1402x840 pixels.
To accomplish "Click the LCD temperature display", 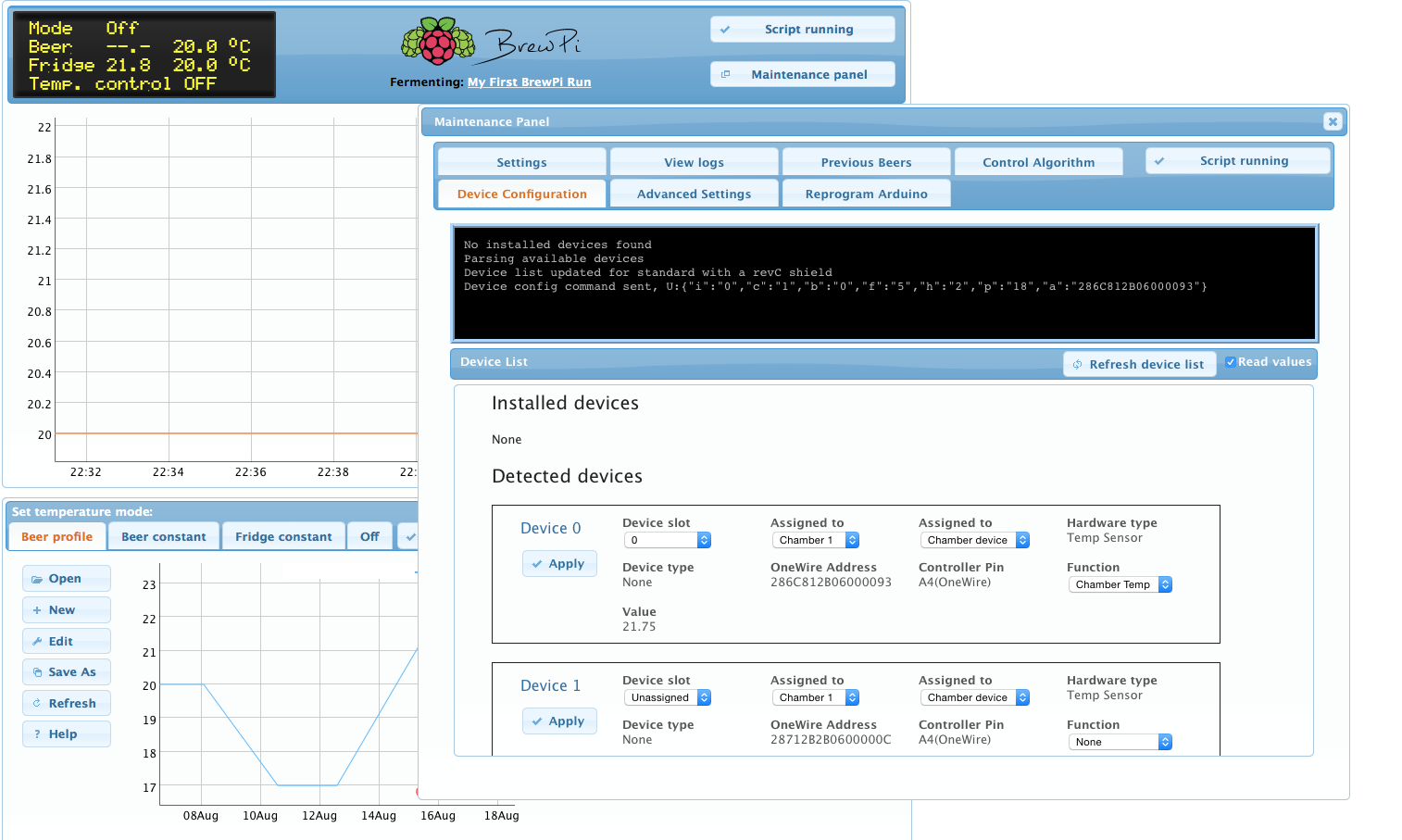I will click(144, 55).
